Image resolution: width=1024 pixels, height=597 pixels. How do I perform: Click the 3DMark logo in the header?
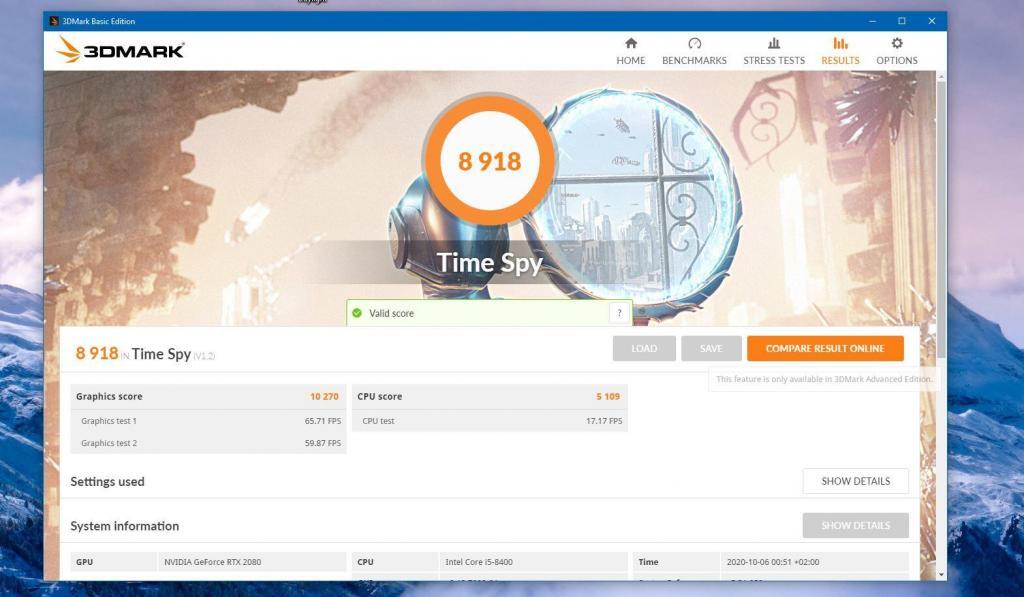pyautogui.click(x=120, y=50)
